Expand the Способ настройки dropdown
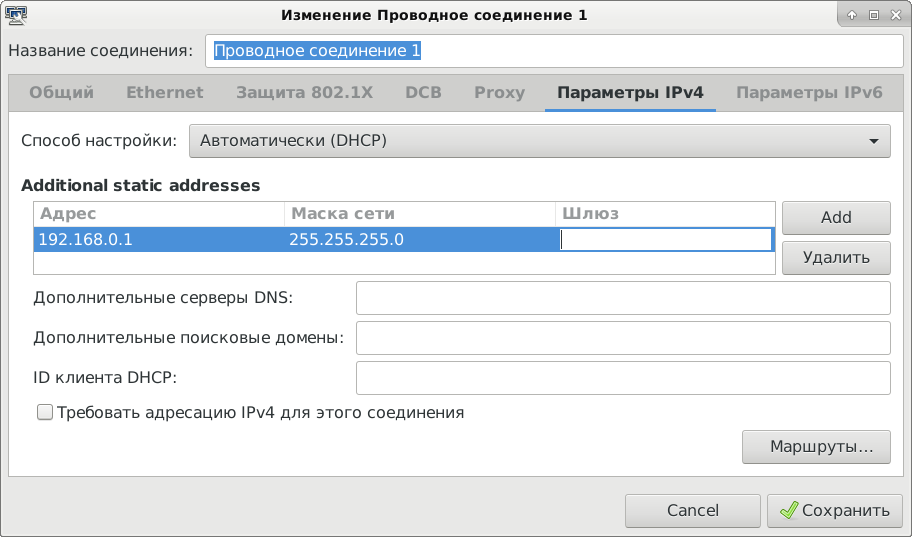 pyautogui.click(x=539, y=141)
